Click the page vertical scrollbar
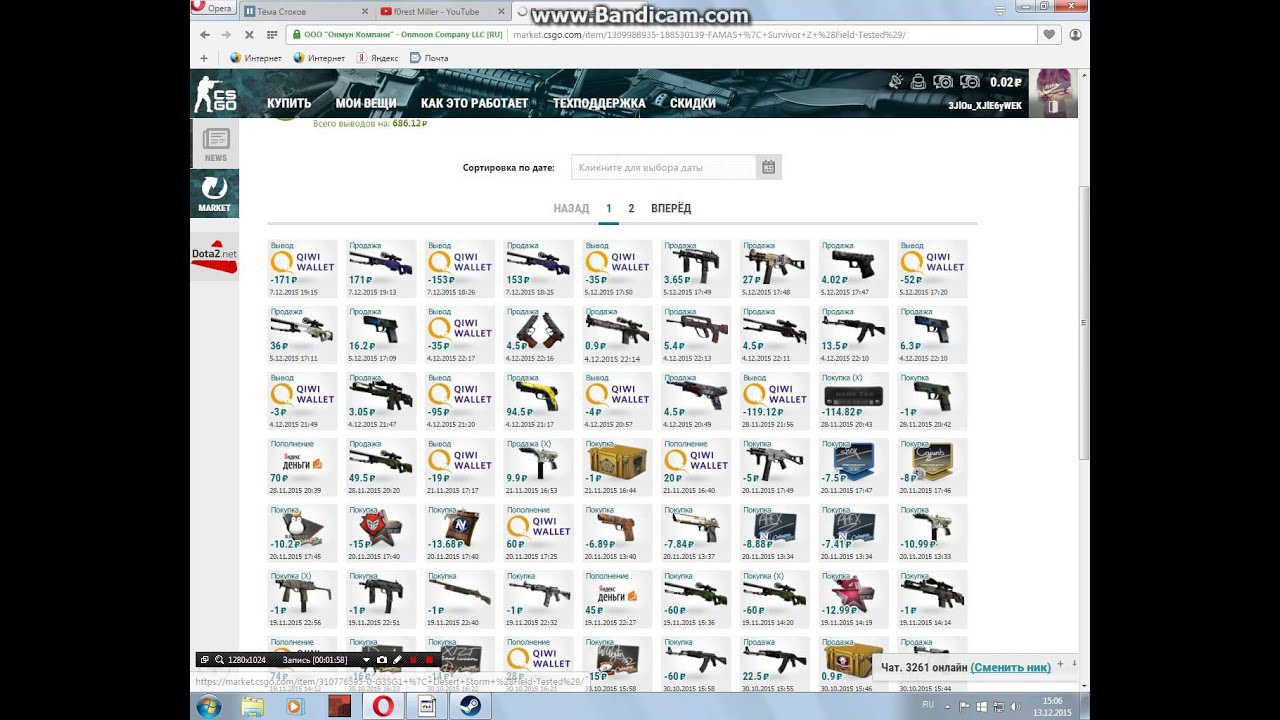 (1083, 323)
